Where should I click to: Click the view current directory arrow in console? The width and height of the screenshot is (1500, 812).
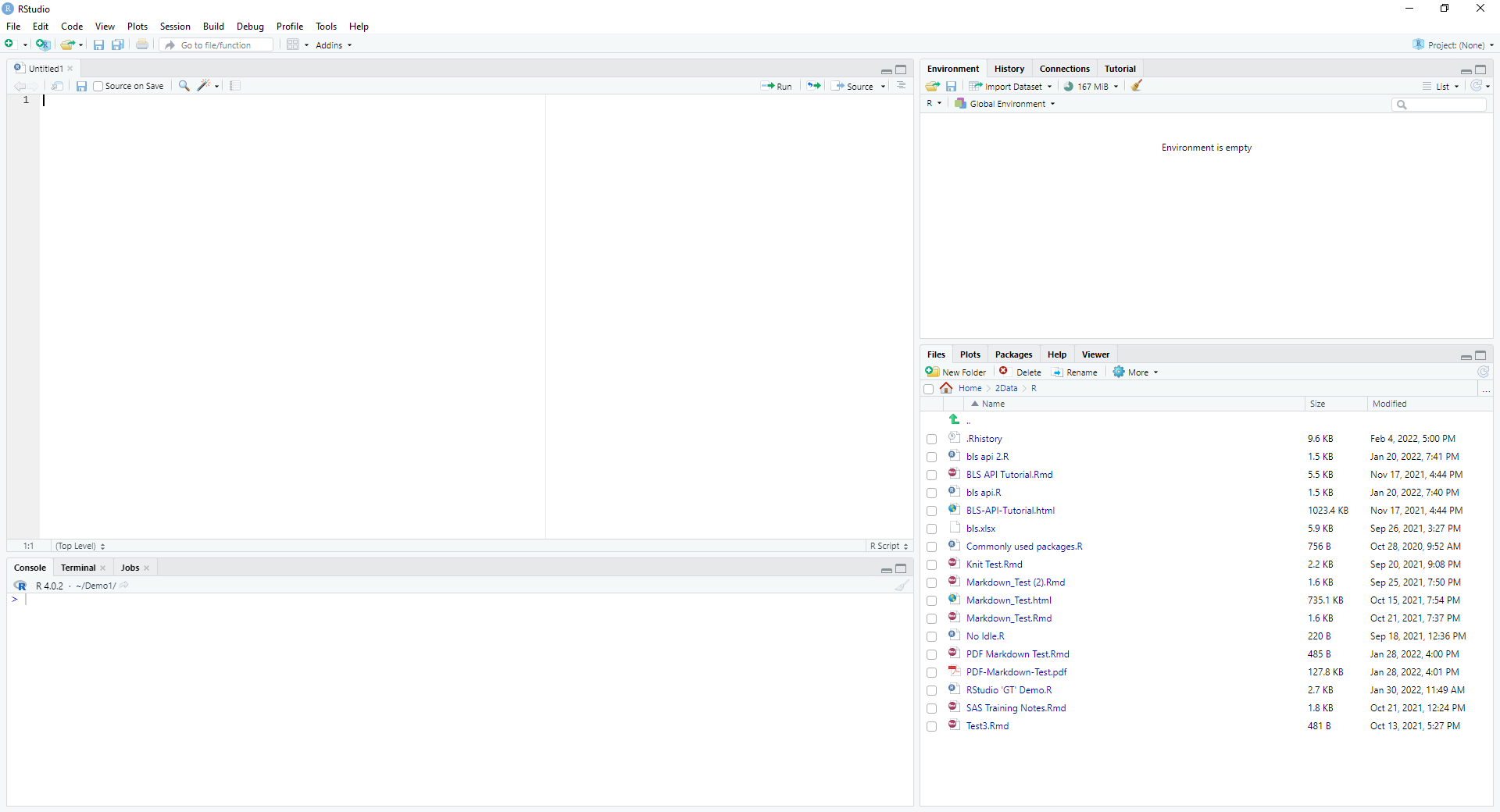(124, 585)
